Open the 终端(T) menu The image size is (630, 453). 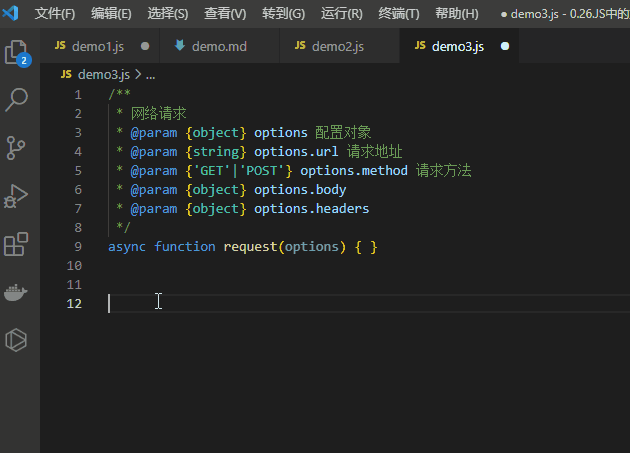[399, 14]
